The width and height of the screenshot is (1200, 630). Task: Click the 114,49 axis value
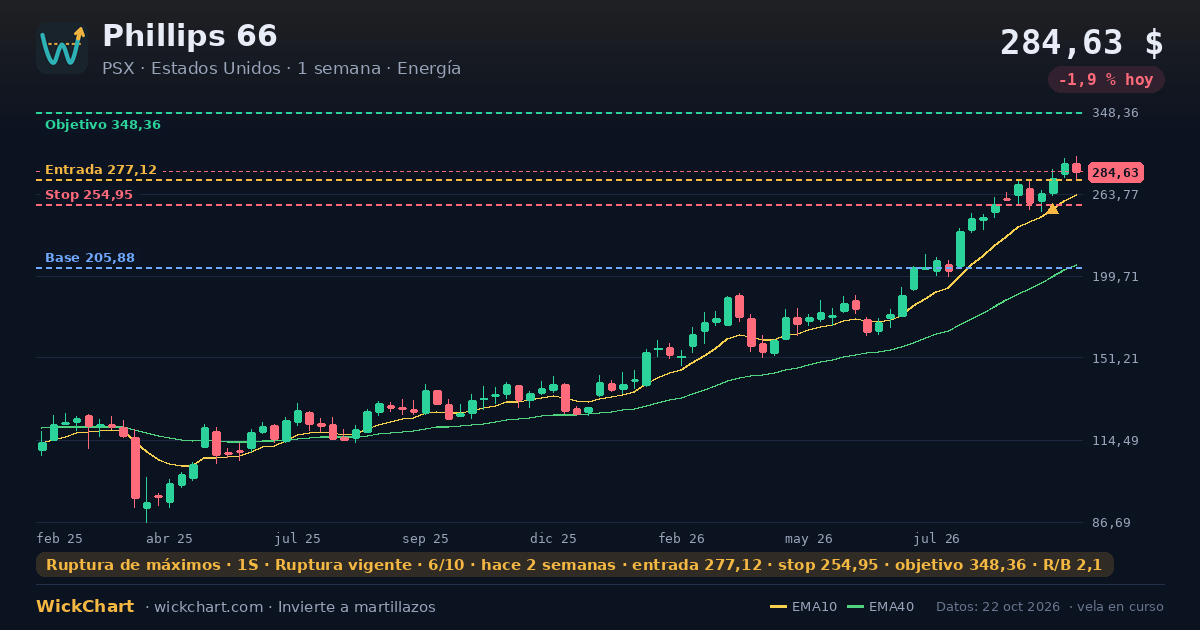1115,441
